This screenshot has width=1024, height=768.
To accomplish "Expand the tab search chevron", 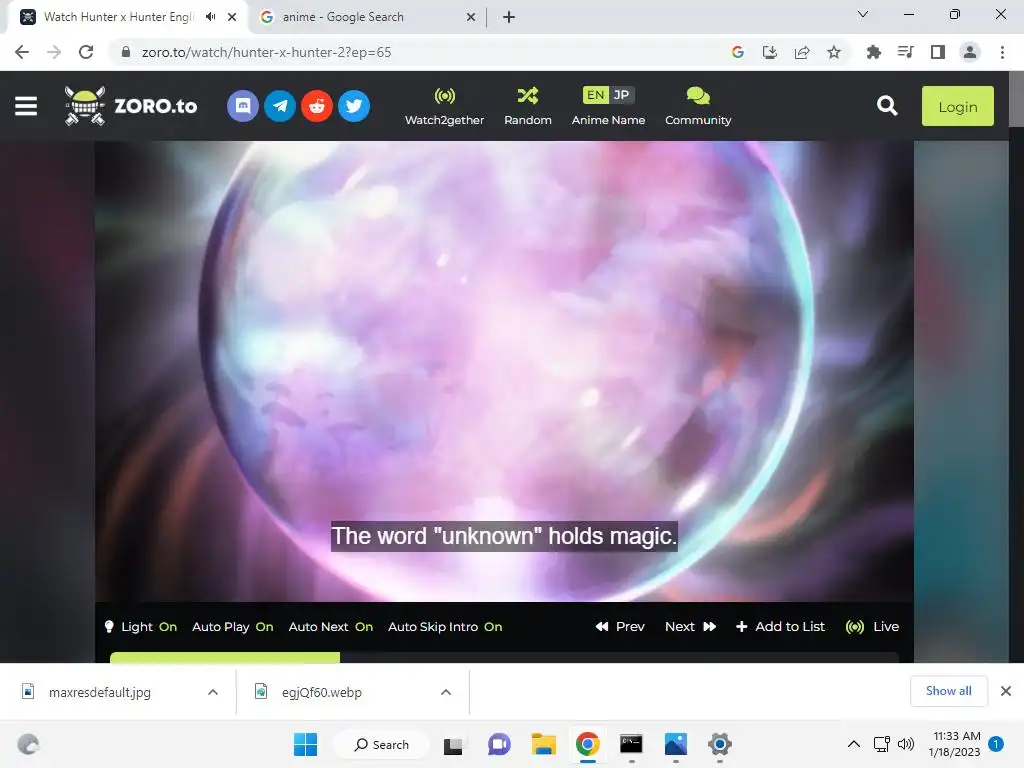I will coord(863,14).
